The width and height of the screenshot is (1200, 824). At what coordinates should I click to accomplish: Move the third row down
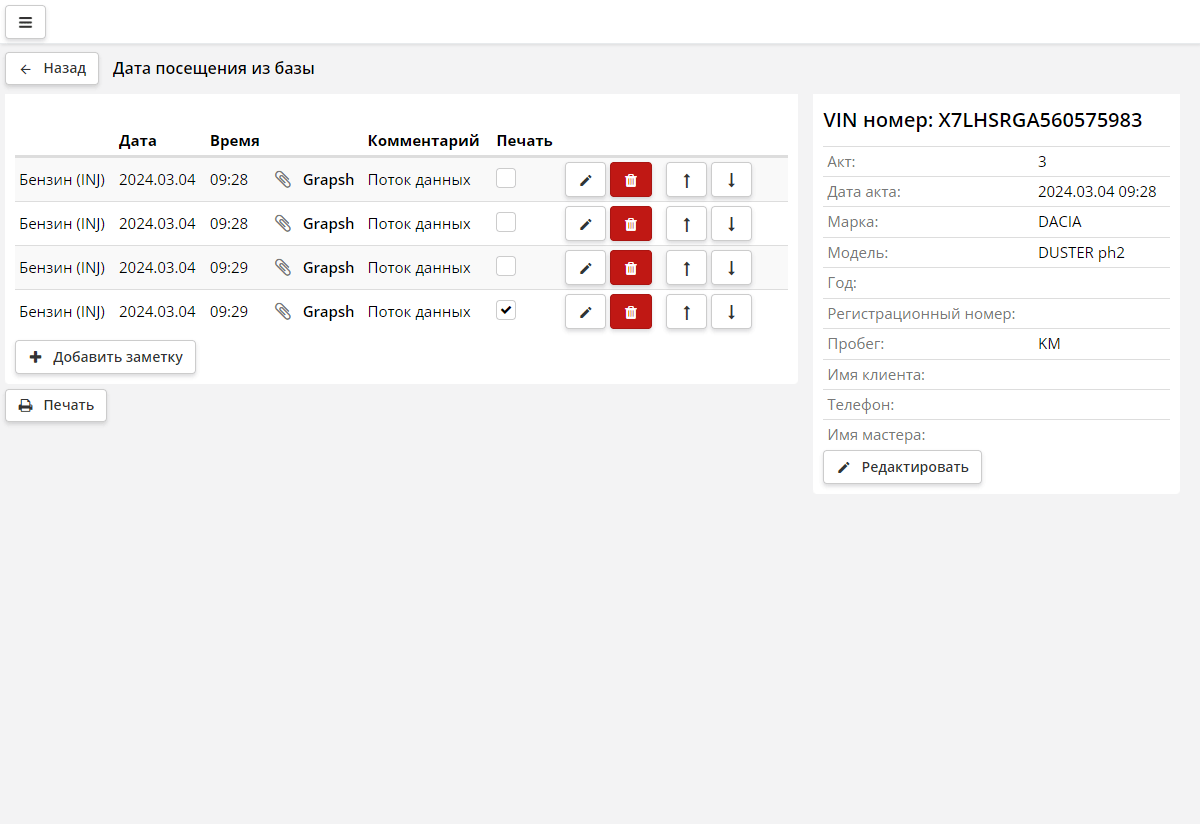pyautogui.click(x=731, y=268)
